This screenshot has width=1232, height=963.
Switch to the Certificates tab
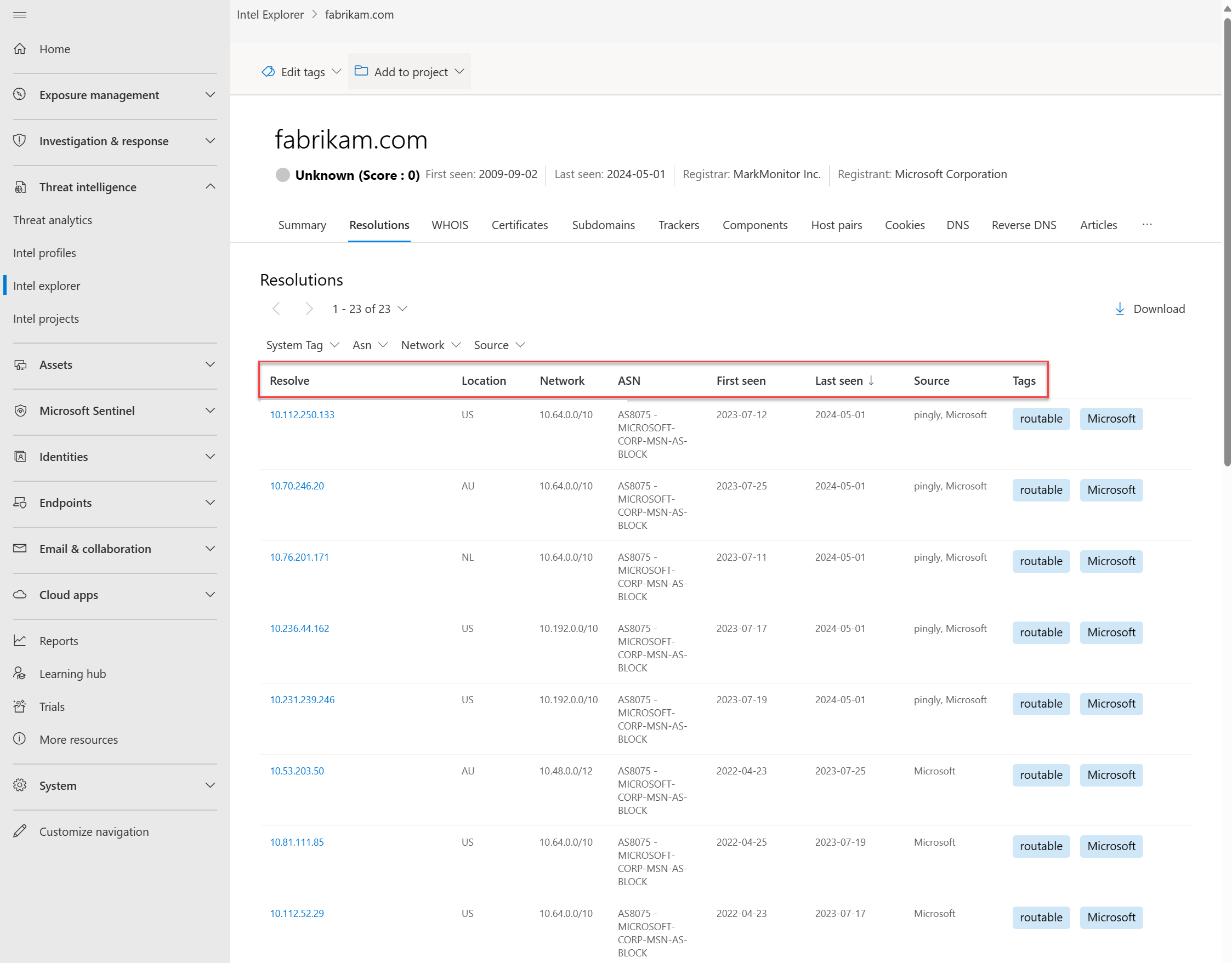coord(519,225)
